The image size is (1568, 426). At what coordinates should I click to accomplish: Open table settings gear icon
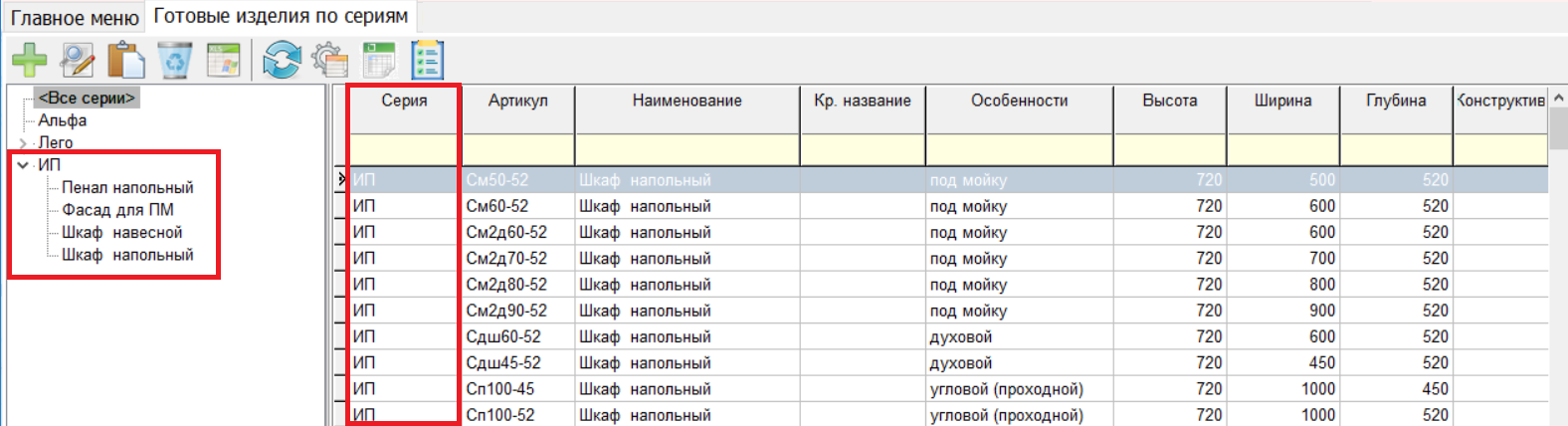coord(330,61)
